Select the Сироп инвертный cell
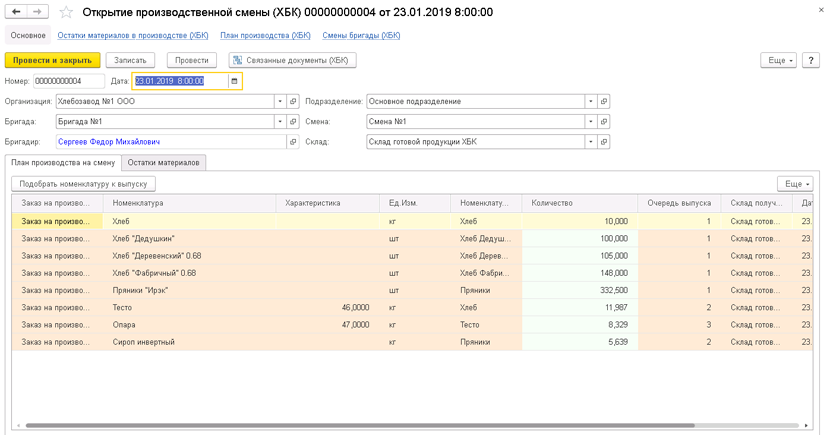The width and height of the screenshot is (830, 435). click(190, 342)
